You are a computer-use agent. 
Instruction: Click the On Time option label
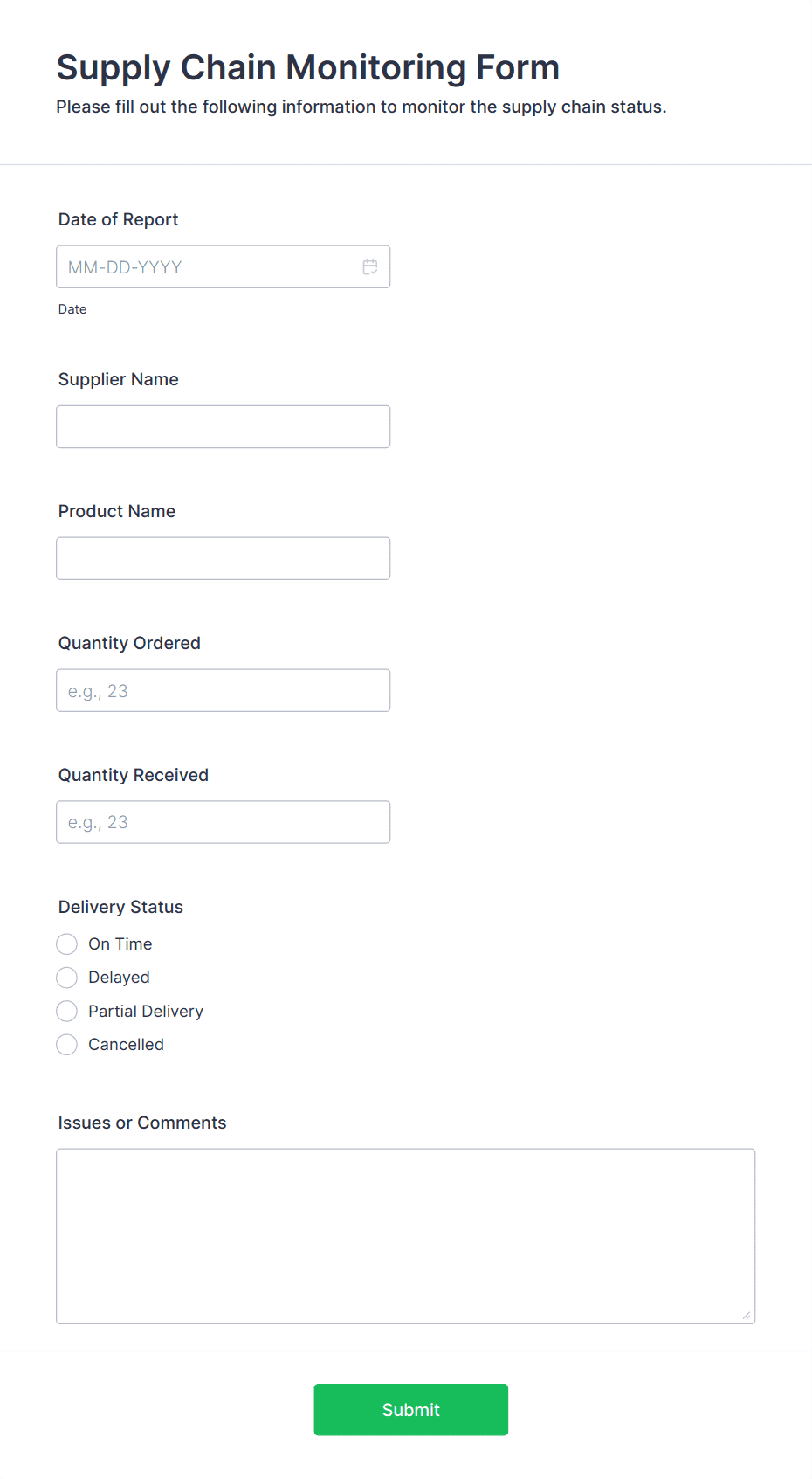(120, 944)
